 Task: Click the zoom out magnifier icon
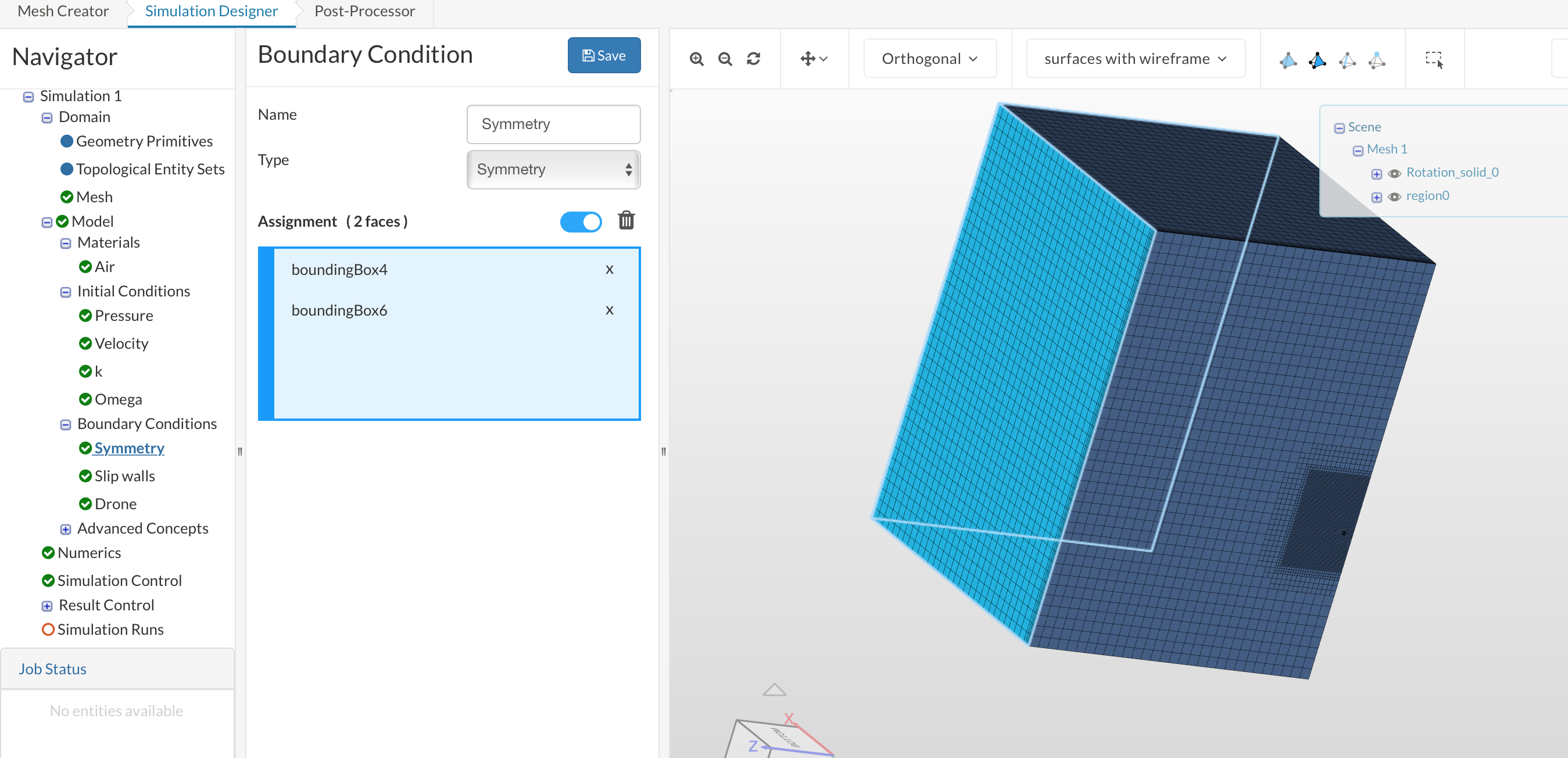click(x=724, y=59)
